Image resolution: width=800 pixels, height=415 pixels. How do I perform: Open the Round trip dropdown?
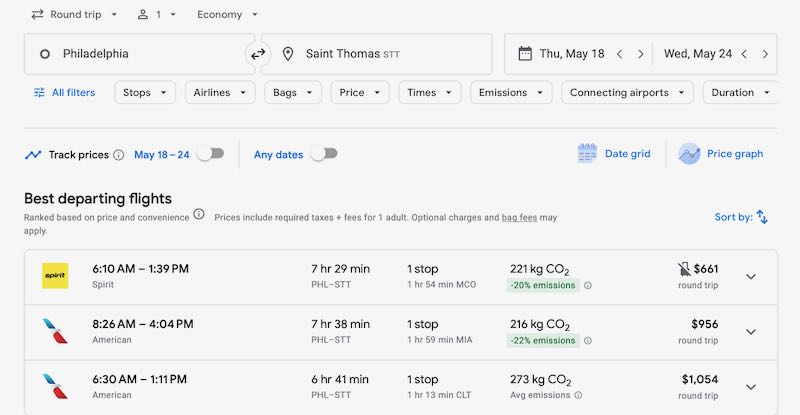click(x=74, y=15)
